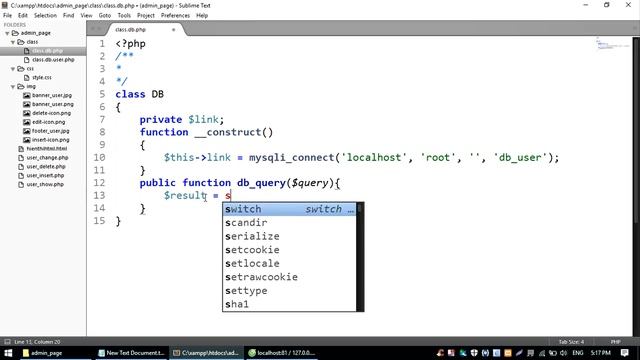640x360 pixels.
Task: Choose serialize autocomplete suggestion
Action: (x=289, y=236)
